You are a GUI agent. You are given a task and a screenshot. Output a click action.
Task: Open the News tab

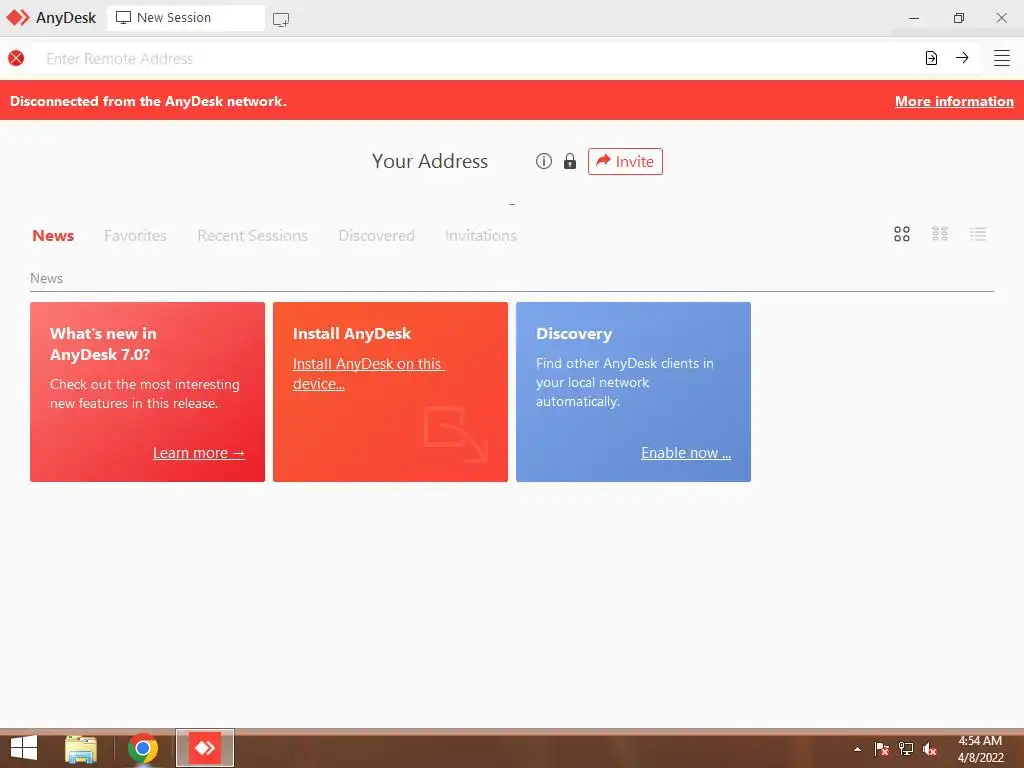click(53, 235)
